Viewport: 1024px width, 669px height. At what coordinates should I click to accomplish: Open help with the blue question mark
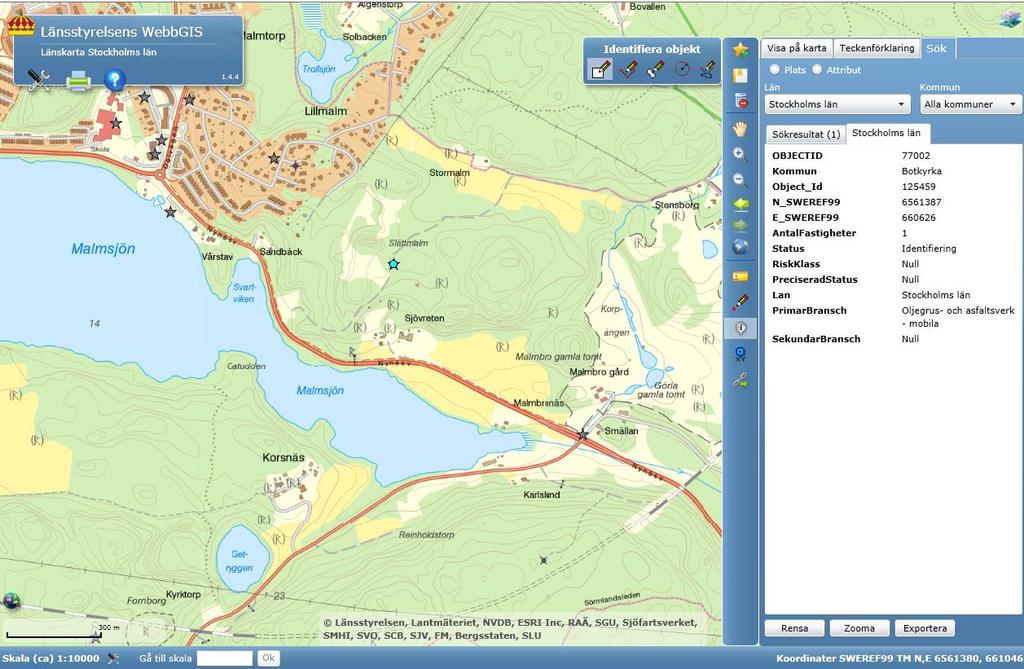pyautogui.click(x=114, y=80)
